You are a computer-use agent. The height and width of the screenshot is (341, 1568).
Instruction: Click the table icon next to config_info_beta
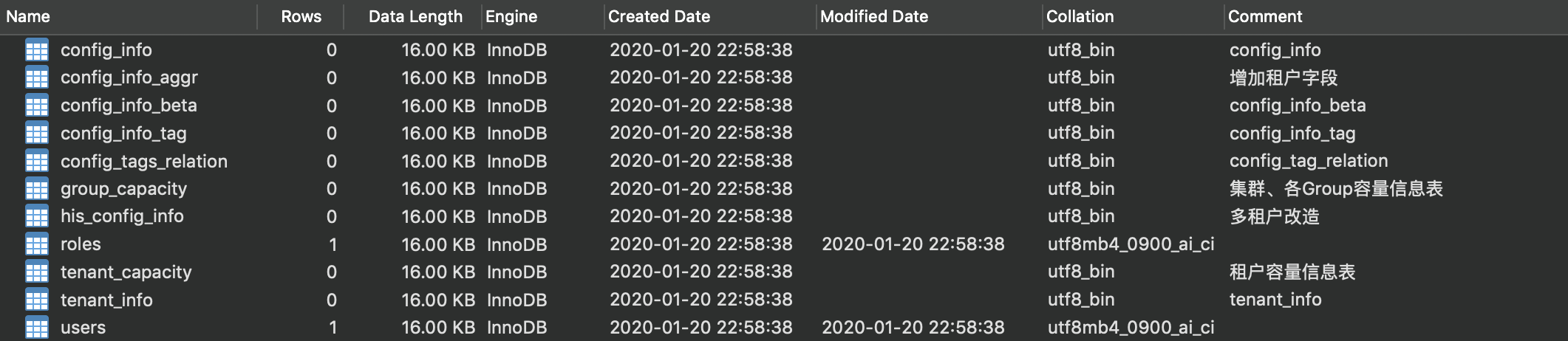point(36,106)
